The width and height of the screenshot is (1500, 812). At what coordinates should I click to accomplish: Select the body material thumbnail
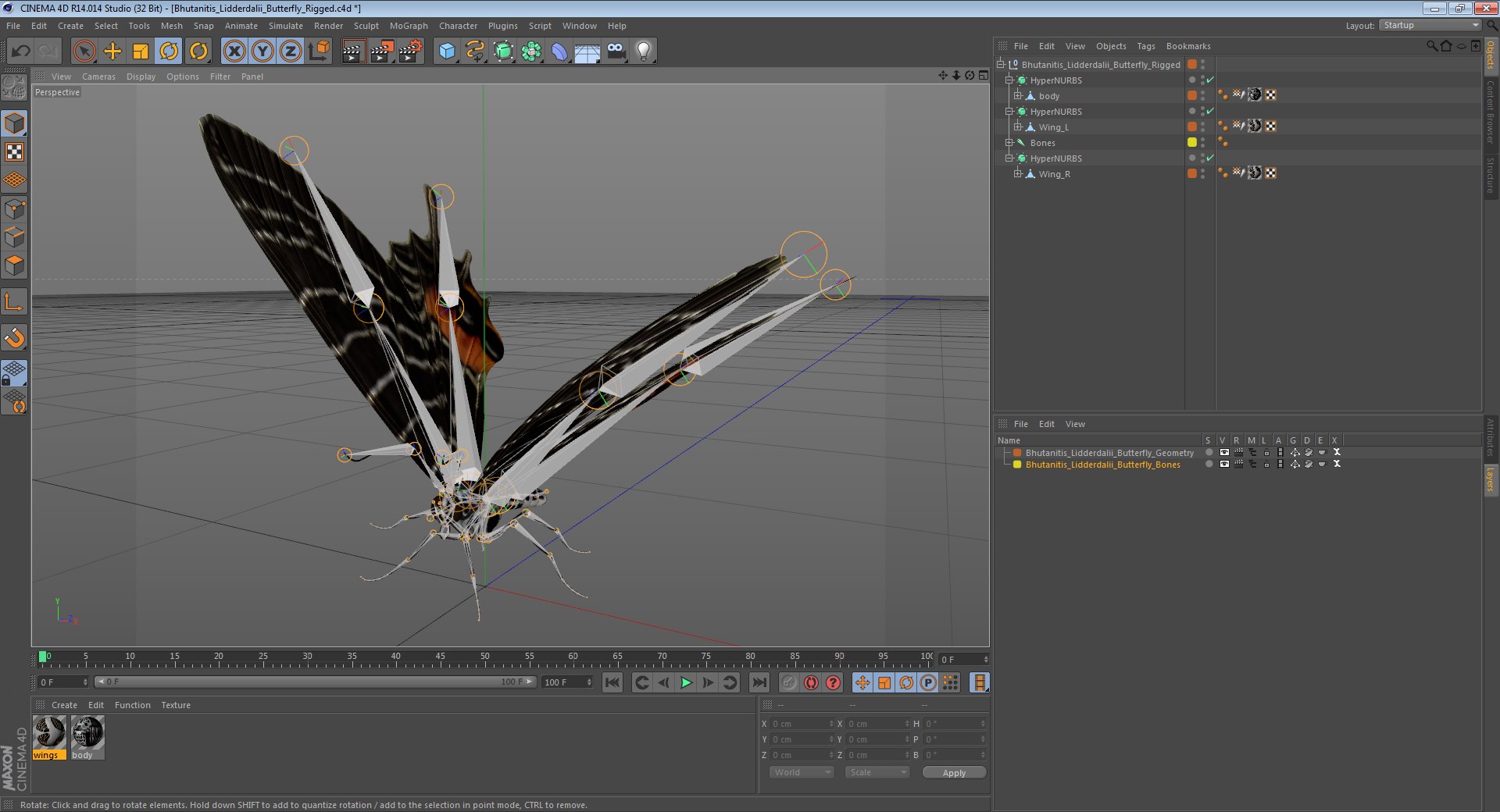87,733
